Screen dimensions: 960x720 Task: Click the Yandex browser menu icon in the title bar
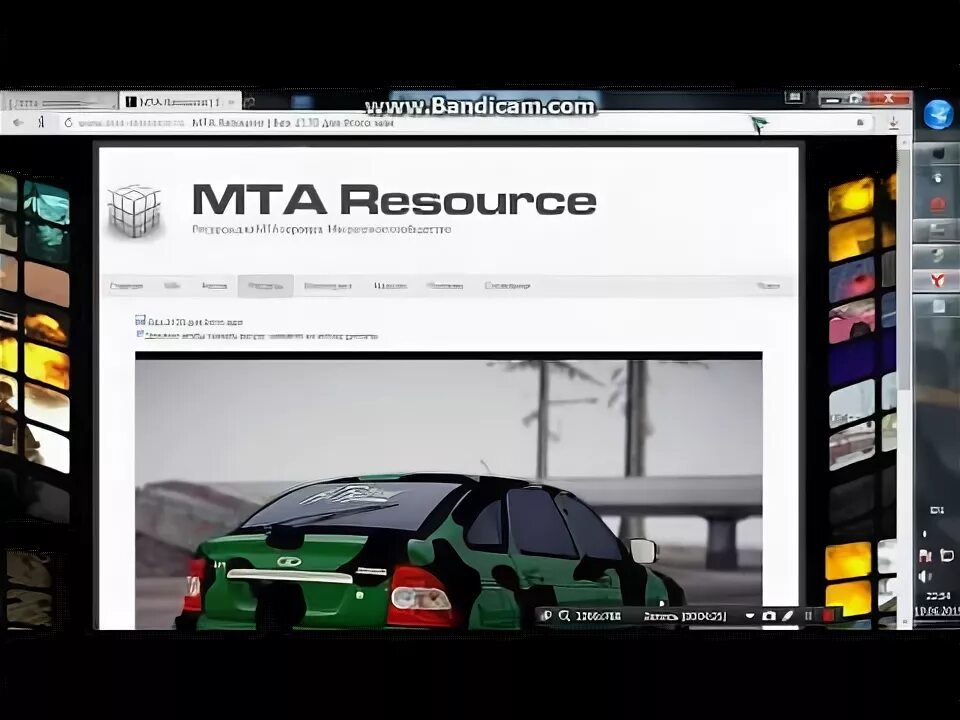pyautogui.click(x=794, y=97)
